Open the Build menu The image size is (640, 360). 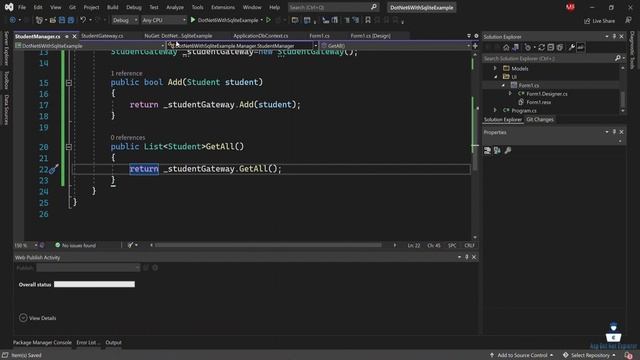(112, 7)
